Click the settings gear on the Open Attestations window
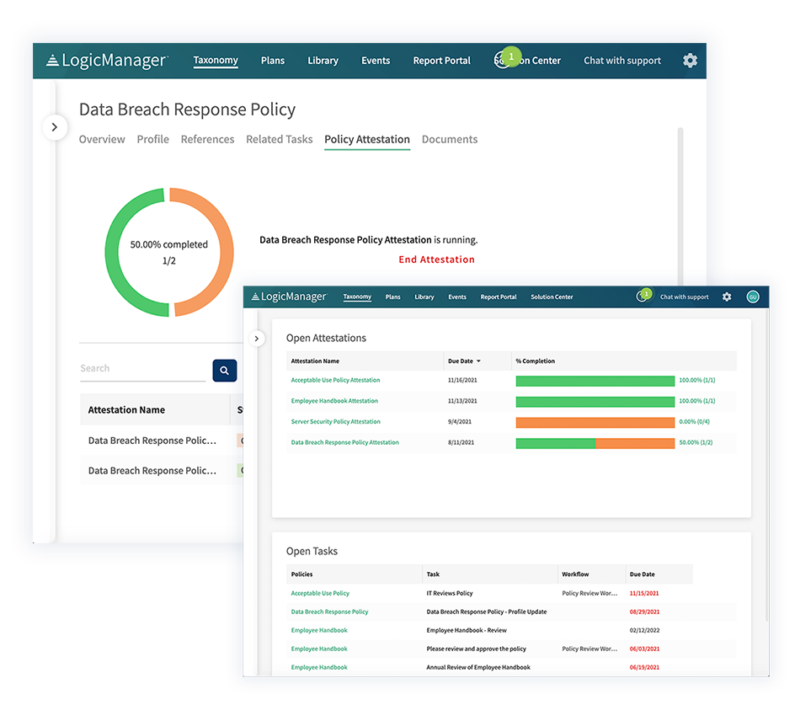Screen dimensions: 800x716 click(x=727, y=297)
